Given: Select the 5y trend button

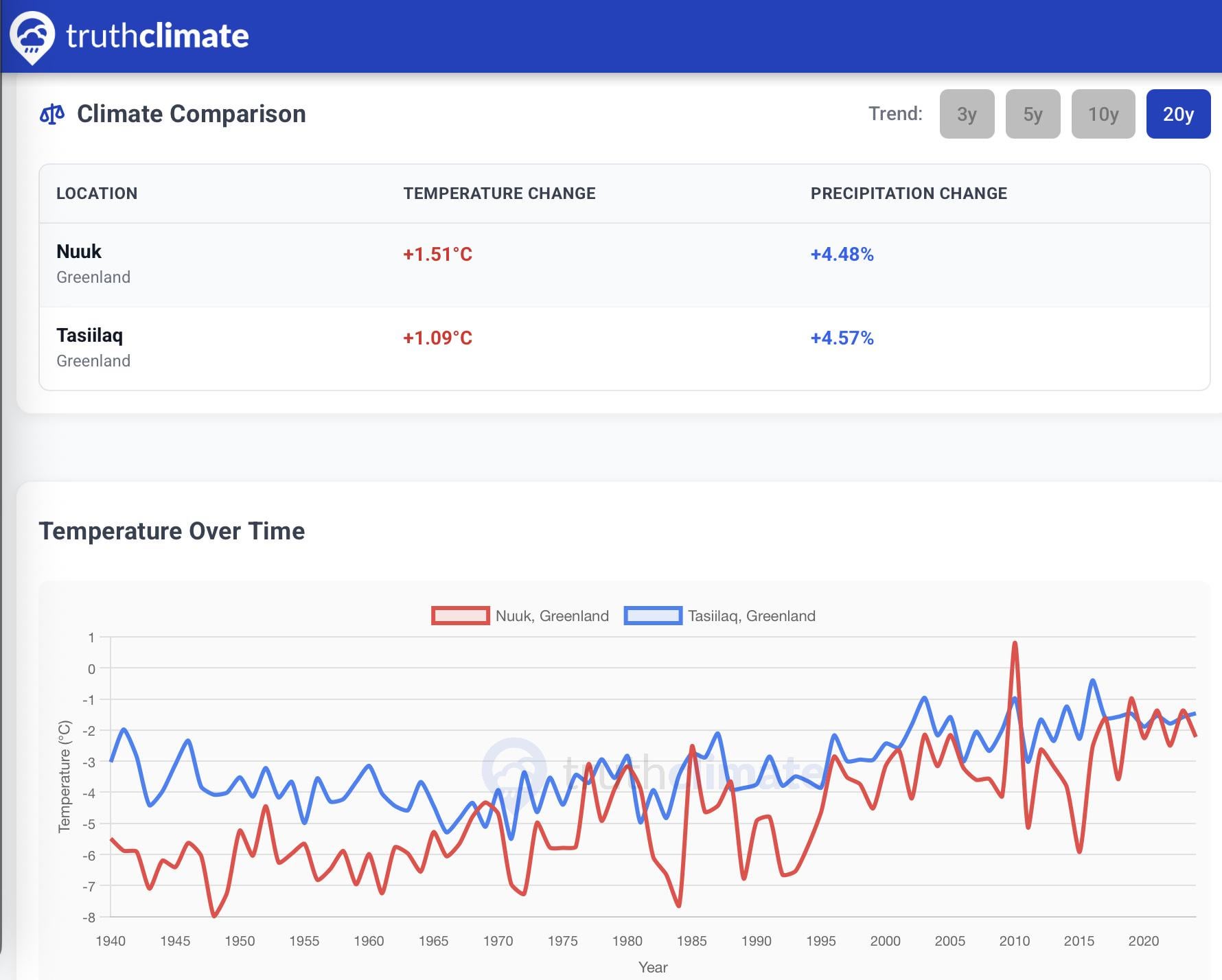Looking at the screenshot, I should tap(1033, 114).
